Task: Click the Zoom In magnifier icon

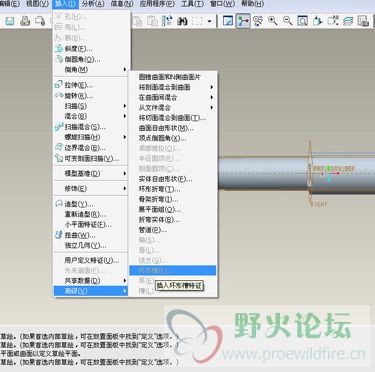Action: pyautogui.click(x=273, y=21)
